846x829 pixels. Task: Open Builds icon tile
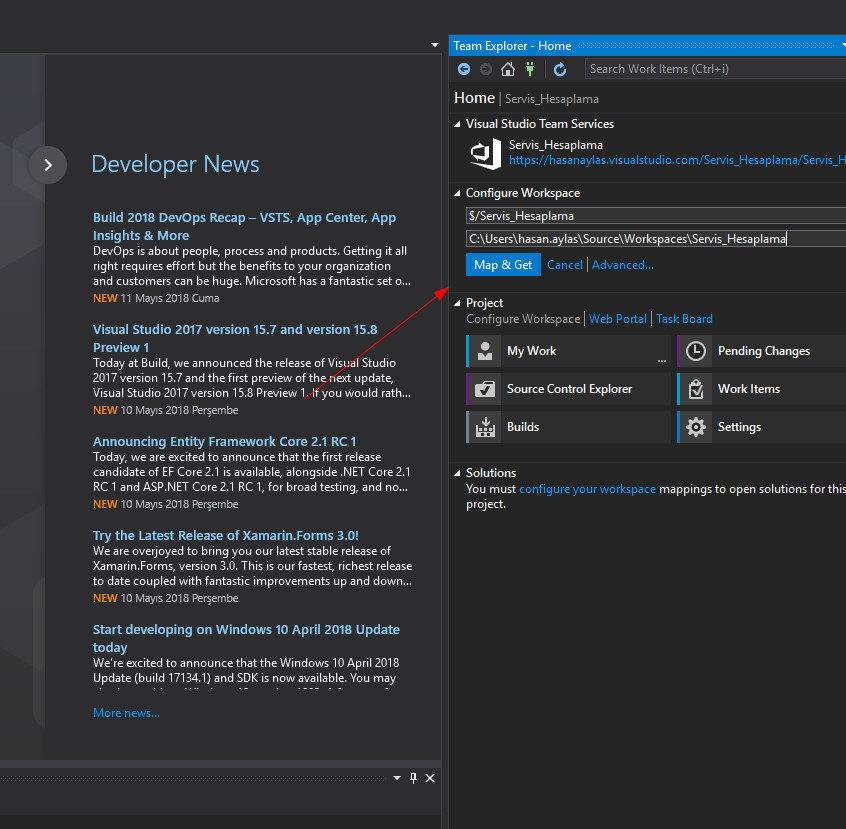pyautogui.click(x=485, y=427)
